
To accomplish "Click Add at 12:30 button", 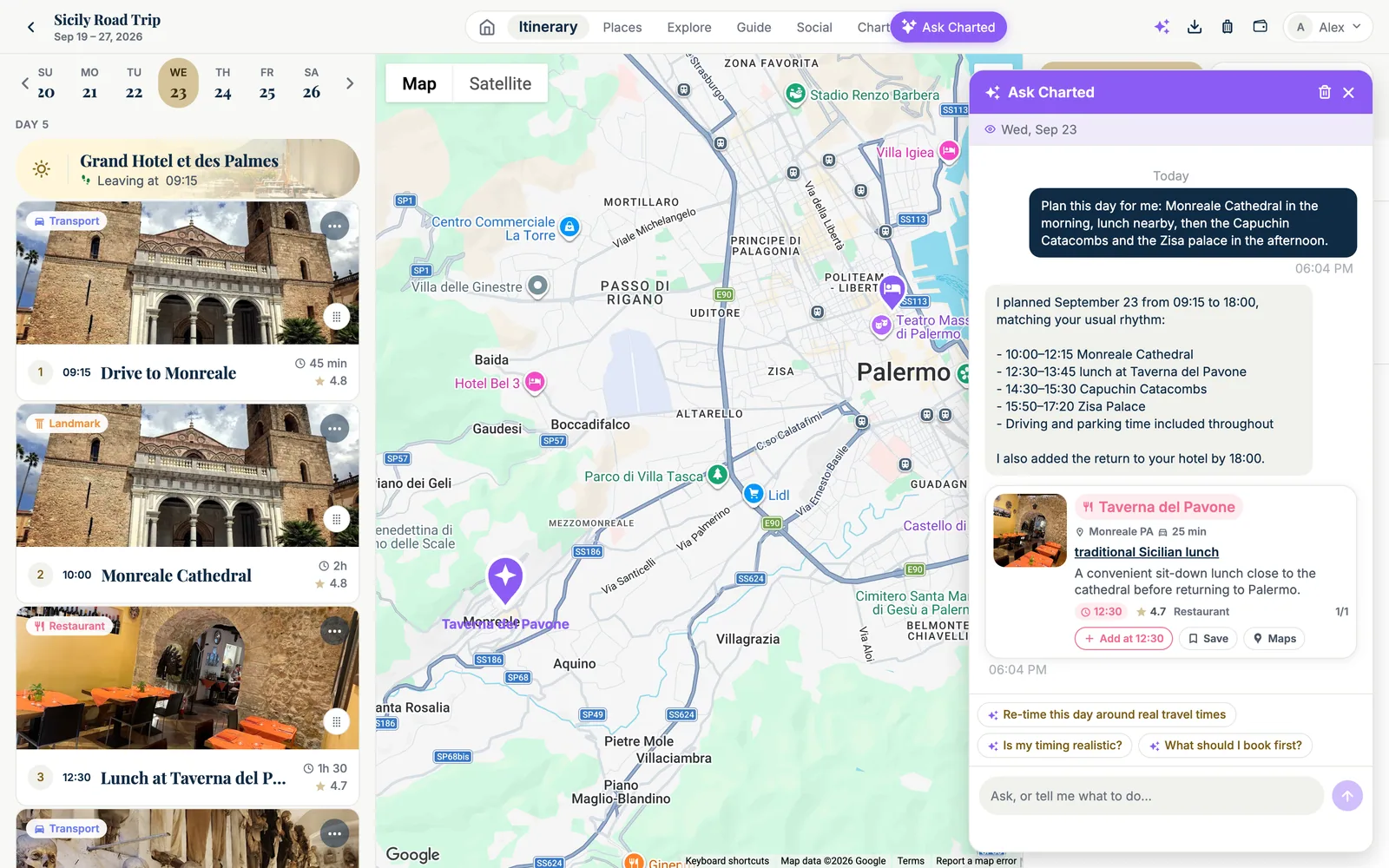I will tap(1124, 638).
